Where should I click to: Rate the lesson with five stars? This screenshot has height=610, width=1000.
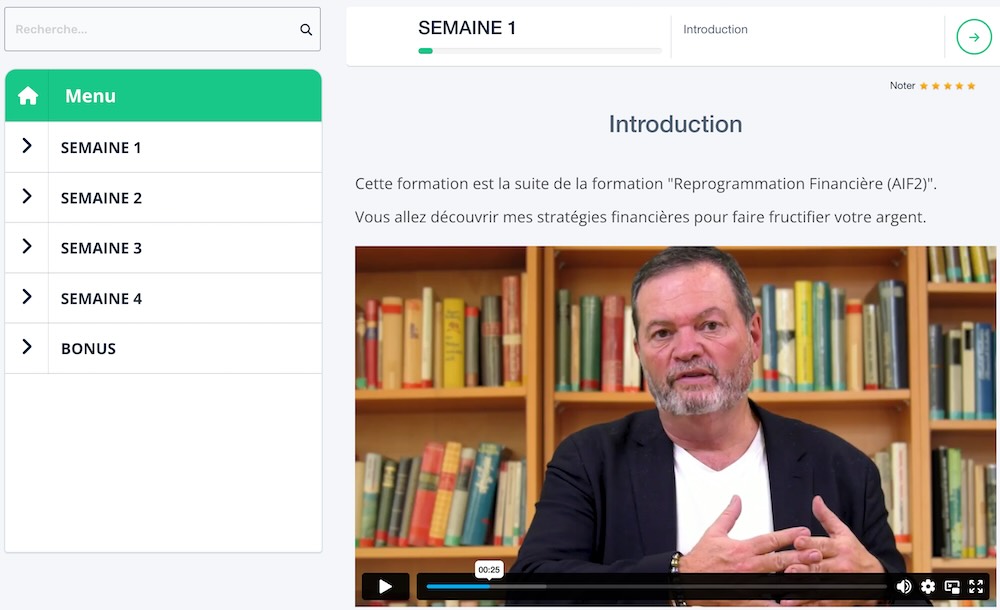pos(971,86)
